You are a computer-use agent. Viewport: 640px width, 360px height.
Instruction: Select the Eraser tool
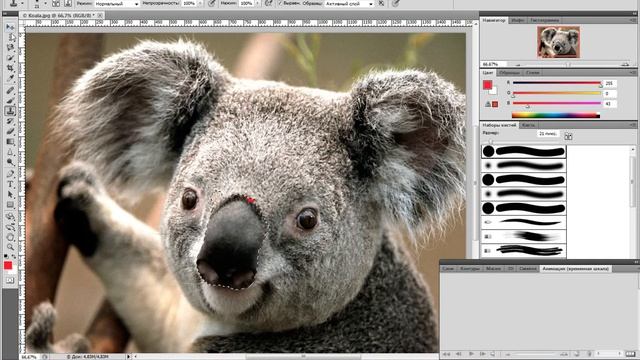click(10, 131)
